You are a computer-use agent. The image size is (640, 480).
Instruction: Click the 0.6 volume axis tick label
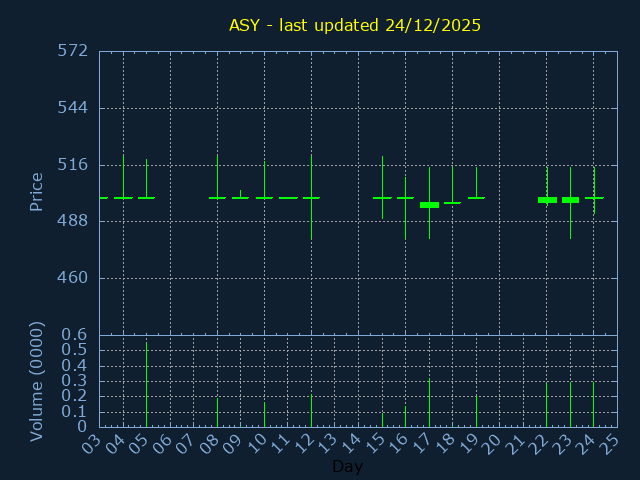pyautogui.click(x=75, y=335)
